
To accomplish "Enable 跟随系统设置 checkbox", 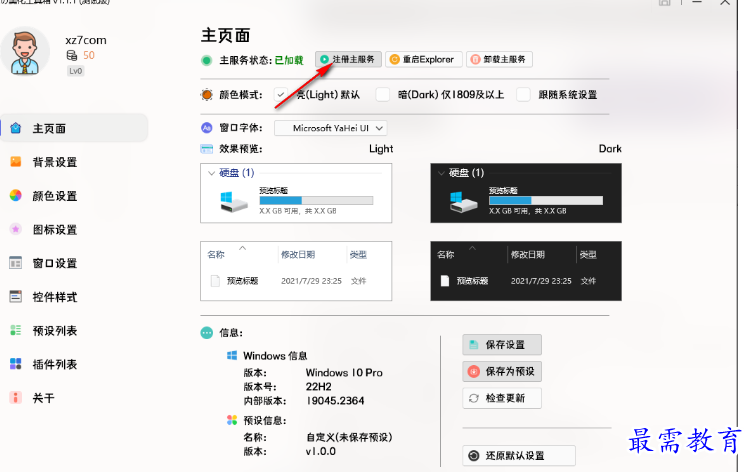I will pyautogui.click(x=523, y=95).
